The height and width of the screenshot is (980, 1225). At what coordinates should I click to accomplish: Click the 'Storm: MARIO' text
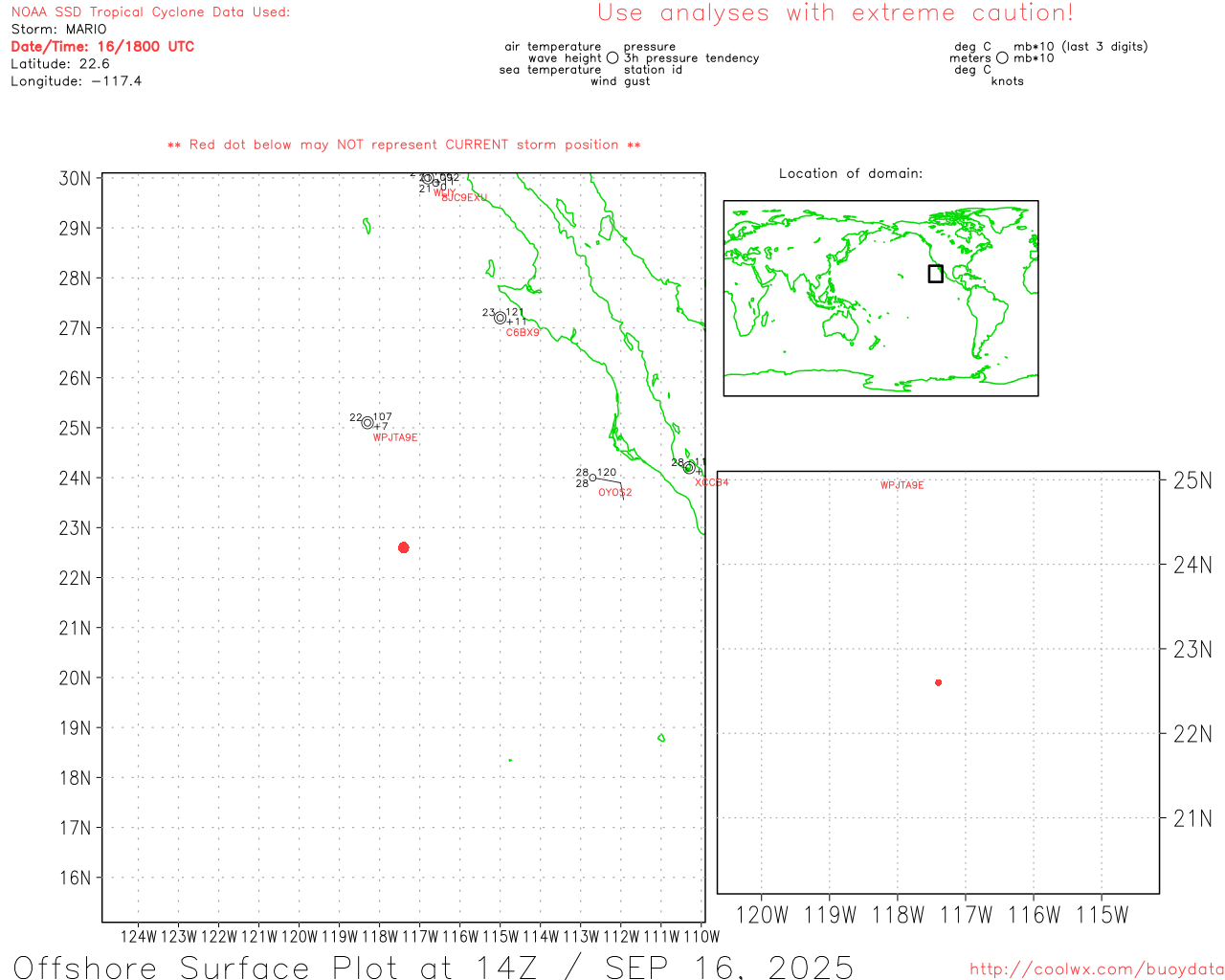pos(59,30)
